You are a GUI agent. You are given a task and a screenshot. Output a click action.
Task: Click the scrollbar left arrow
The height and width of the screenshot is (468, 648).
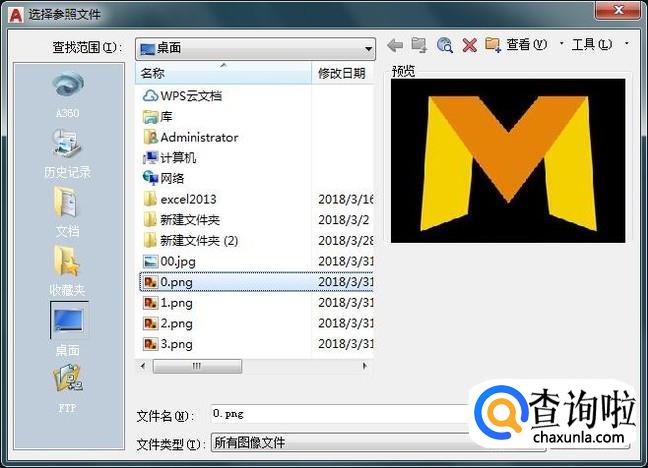pos(143,366)
